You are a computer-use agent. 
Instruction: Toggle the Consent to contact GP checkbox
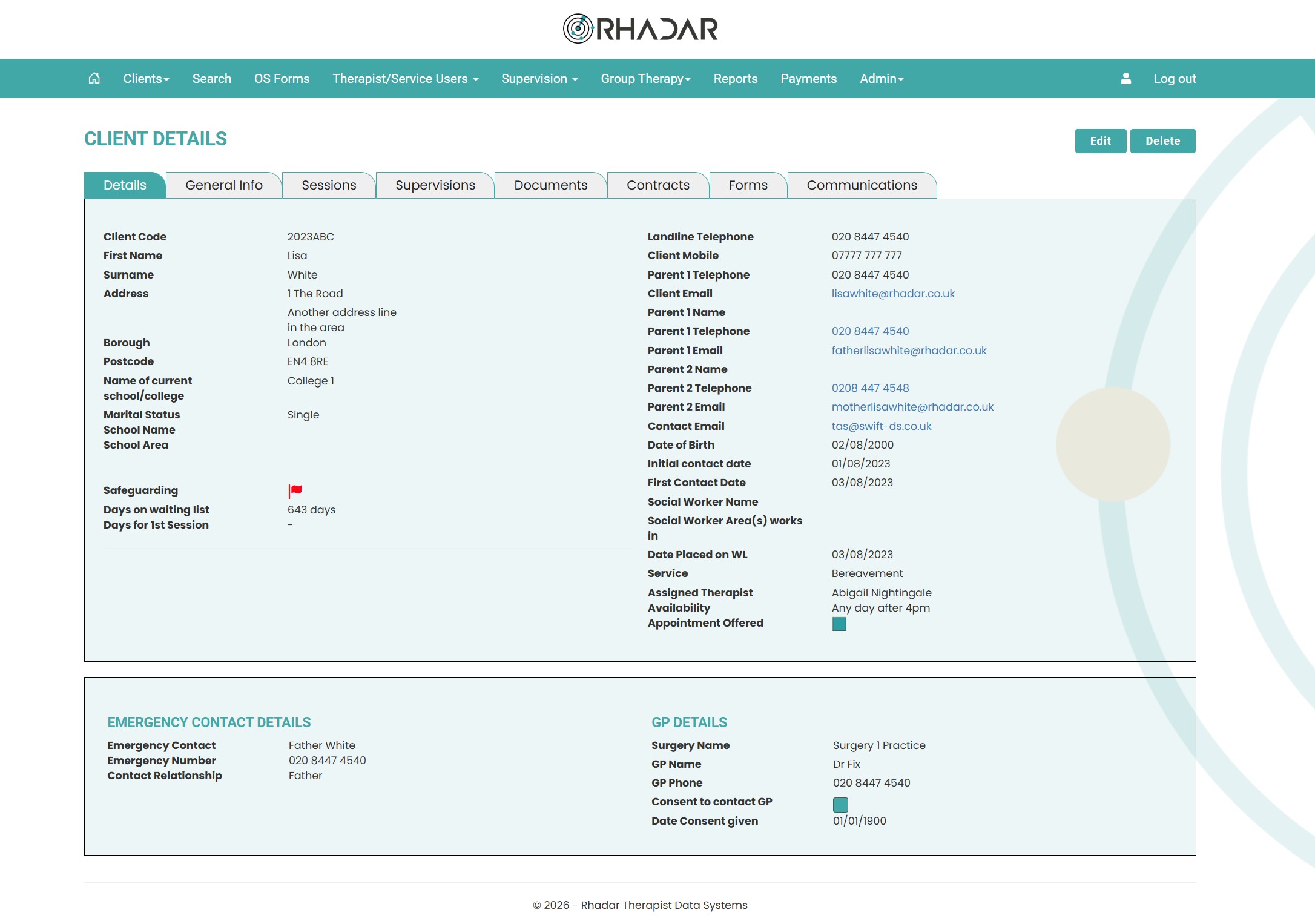click(840, 804)
